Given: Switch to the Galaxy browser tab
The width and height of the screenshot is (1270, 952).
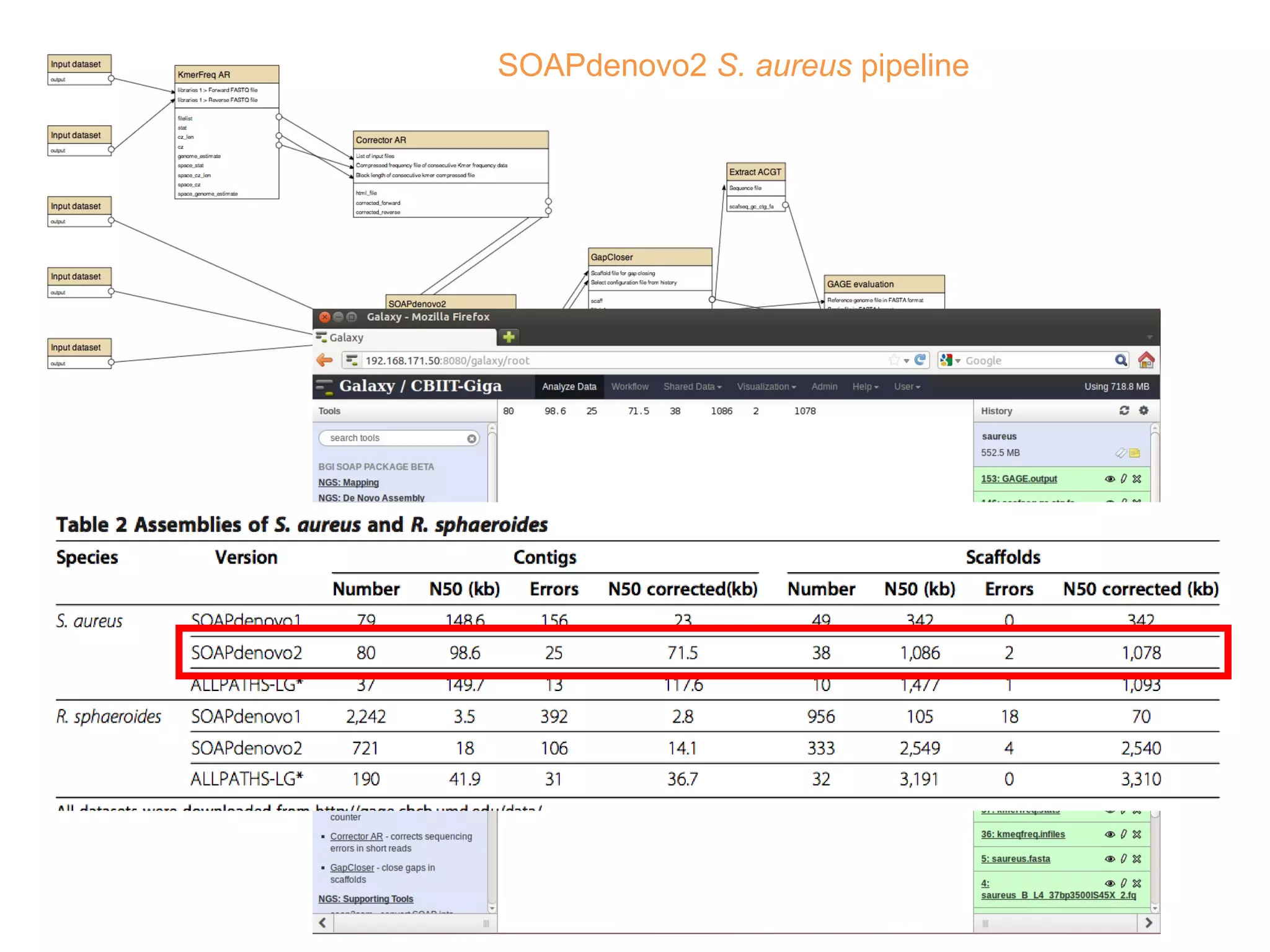Looking at the screenshot, I should coord(405,337).
